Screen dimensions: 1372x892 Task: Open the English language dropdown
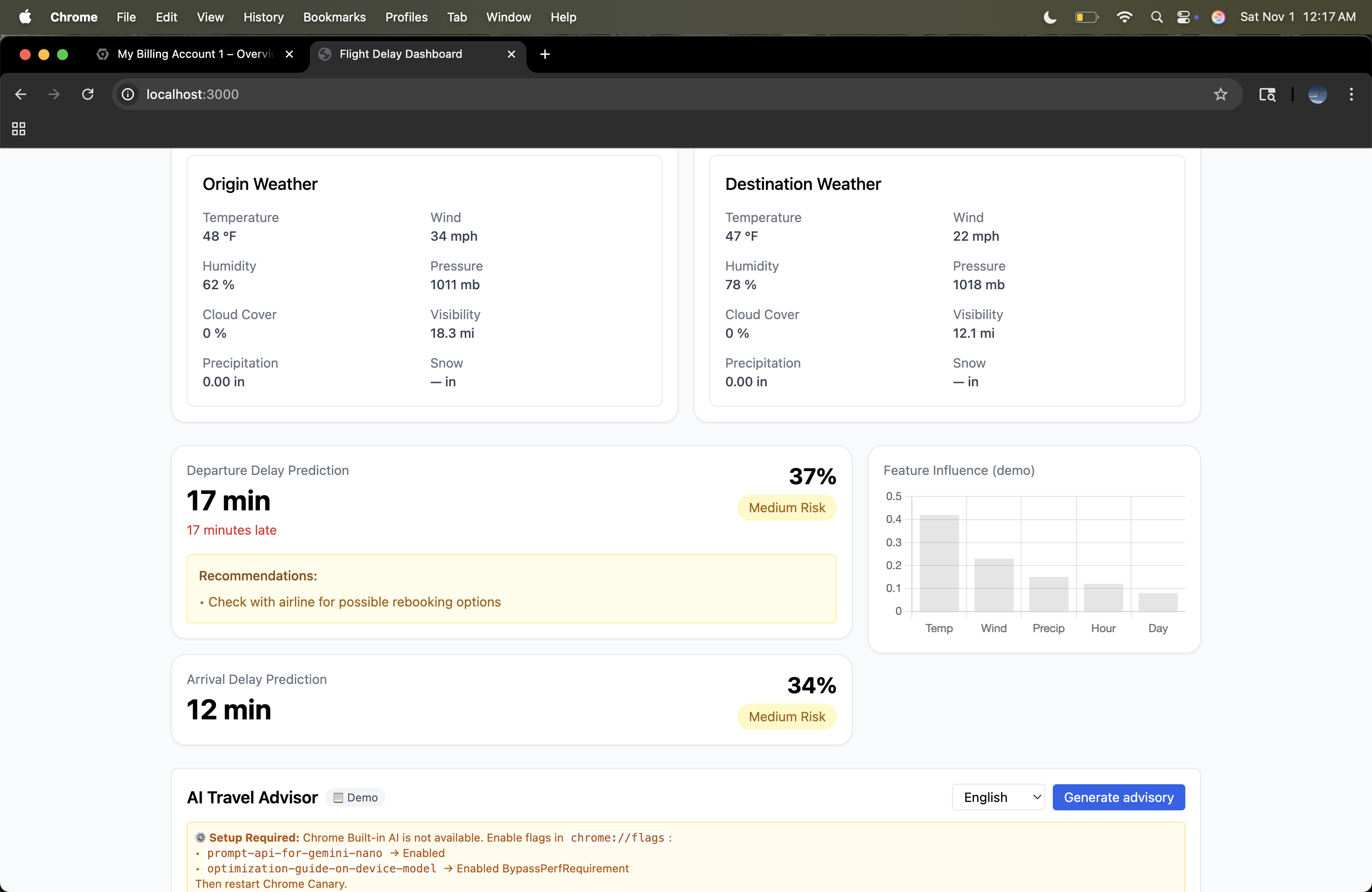pyautogui.click(x=998, y=797)
